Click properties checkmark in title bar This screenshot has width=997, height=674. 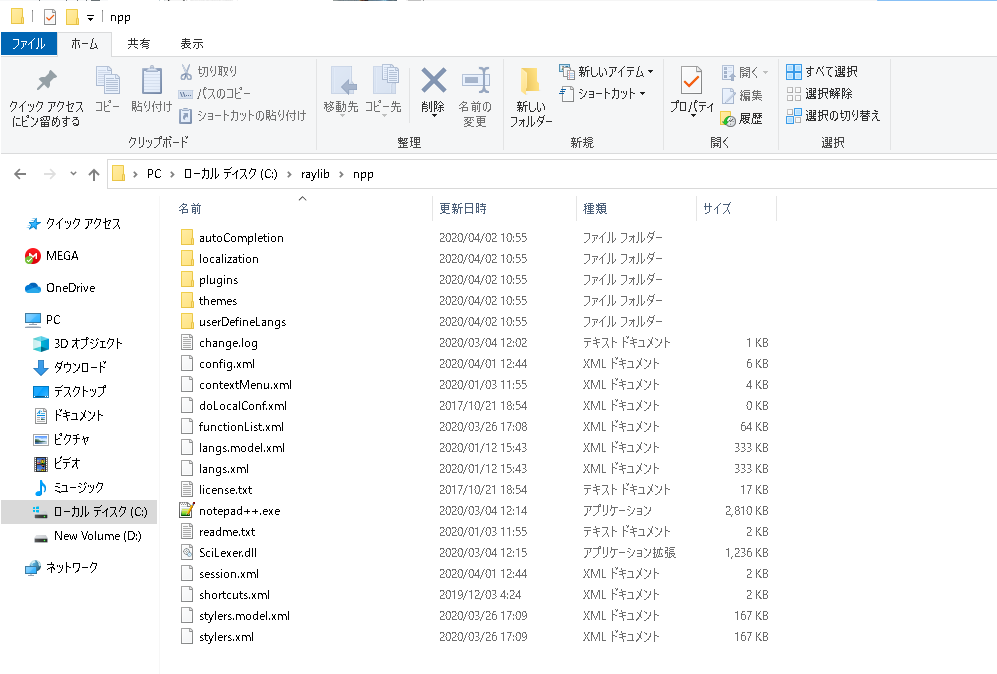(50, 17)
